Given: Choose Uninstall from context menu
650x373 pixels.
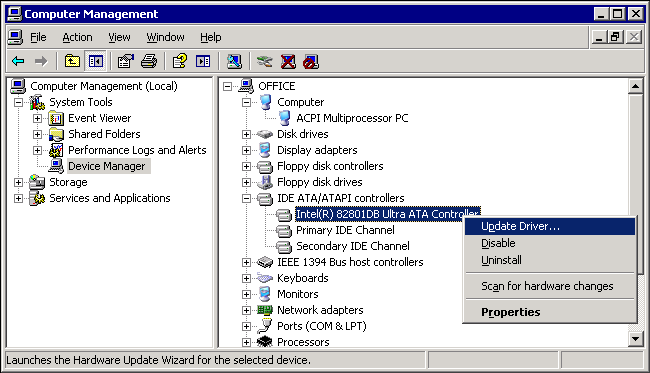Looking at the screenshot, I should point(550,260).
